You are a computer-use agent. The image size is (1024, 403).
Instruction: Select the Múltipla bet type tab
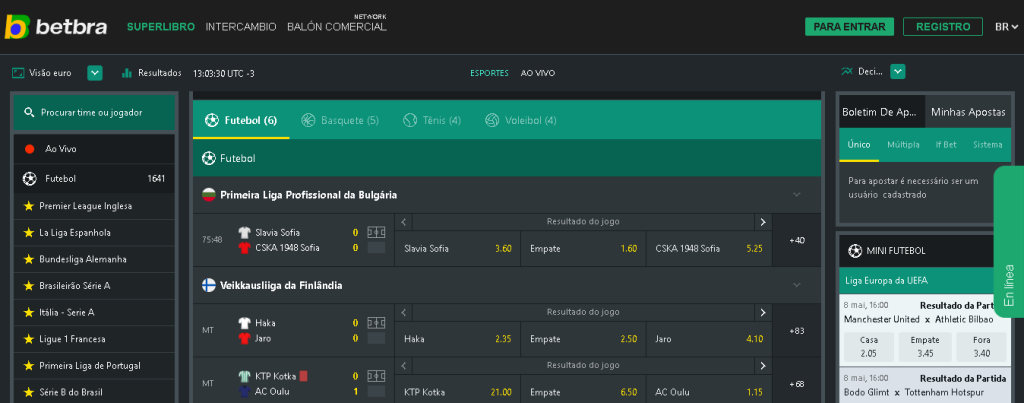903,145
